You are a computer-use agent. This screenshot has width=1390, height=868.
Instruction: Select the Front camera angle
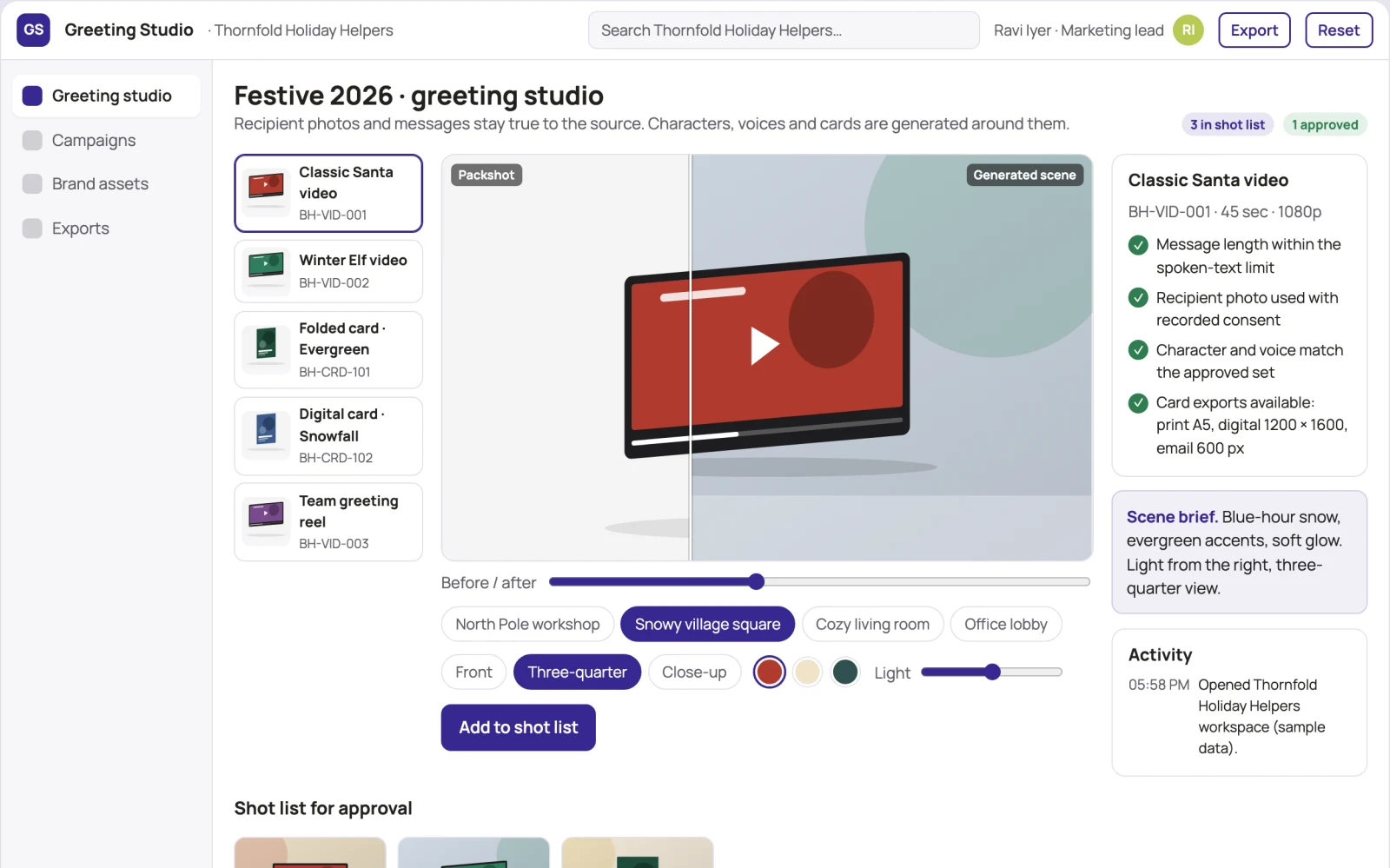click(x=473, y=673)
